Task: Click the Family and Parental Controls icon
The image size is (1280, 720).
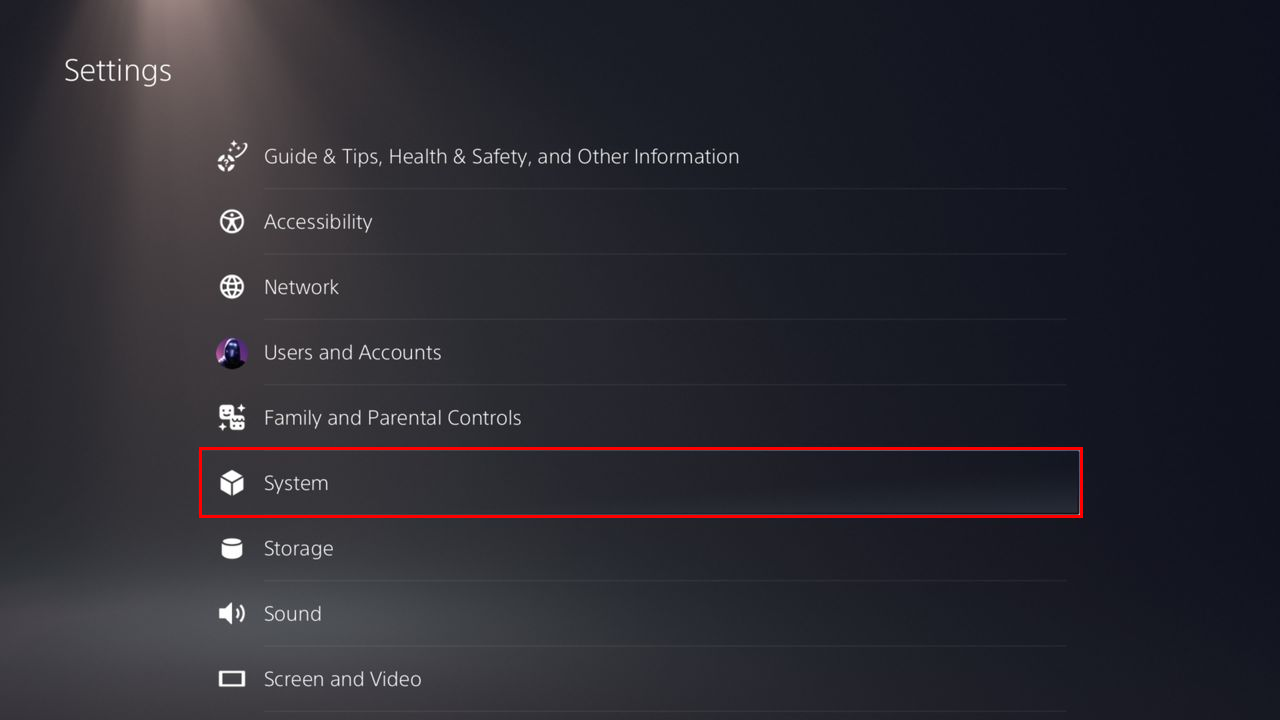Action: pyautogui.click(x=232, y=418)
